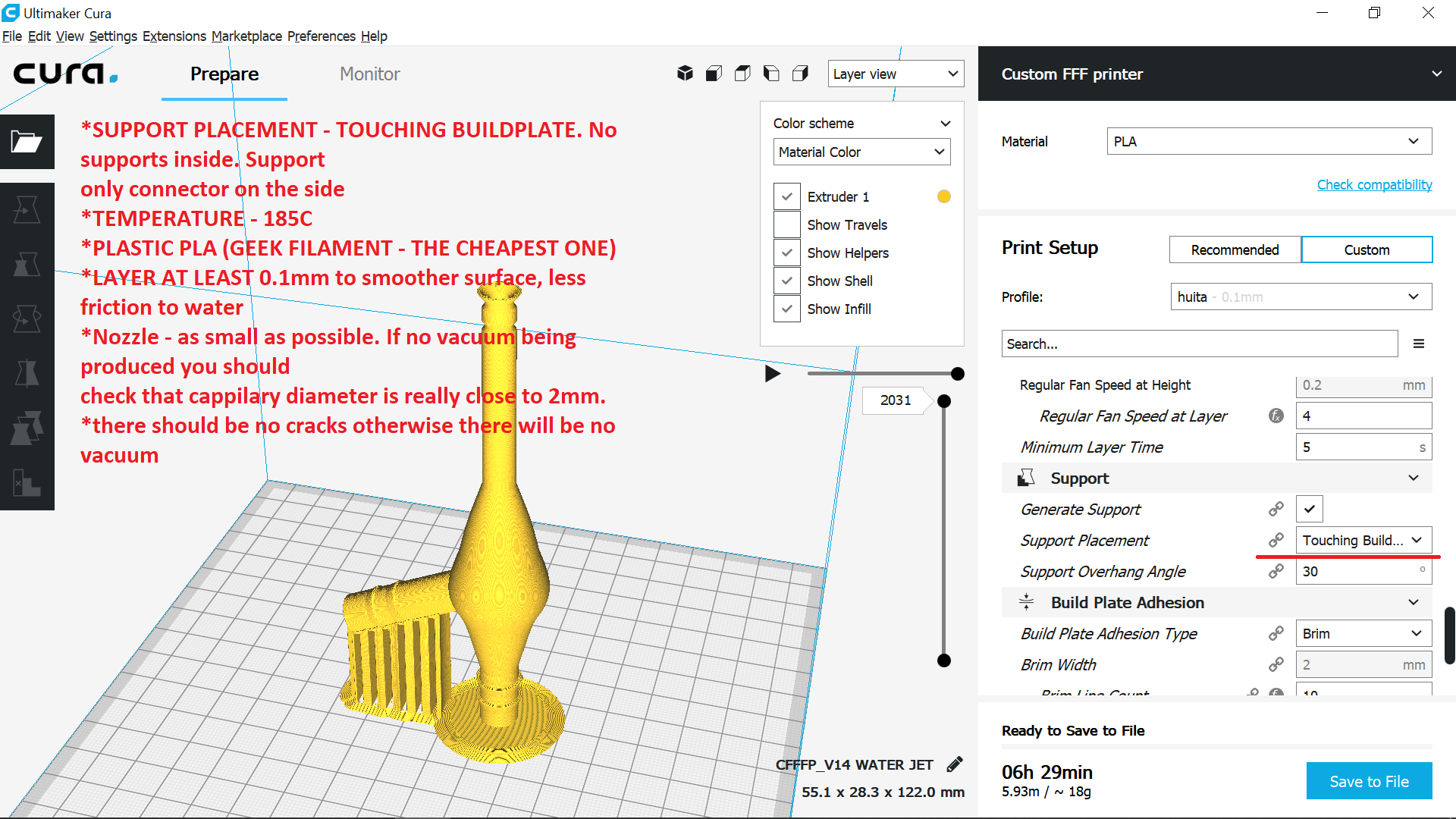Screen dimensions: 1456x819
Task: Click Support Overhang Angle value field
Action: [1364, 571]
